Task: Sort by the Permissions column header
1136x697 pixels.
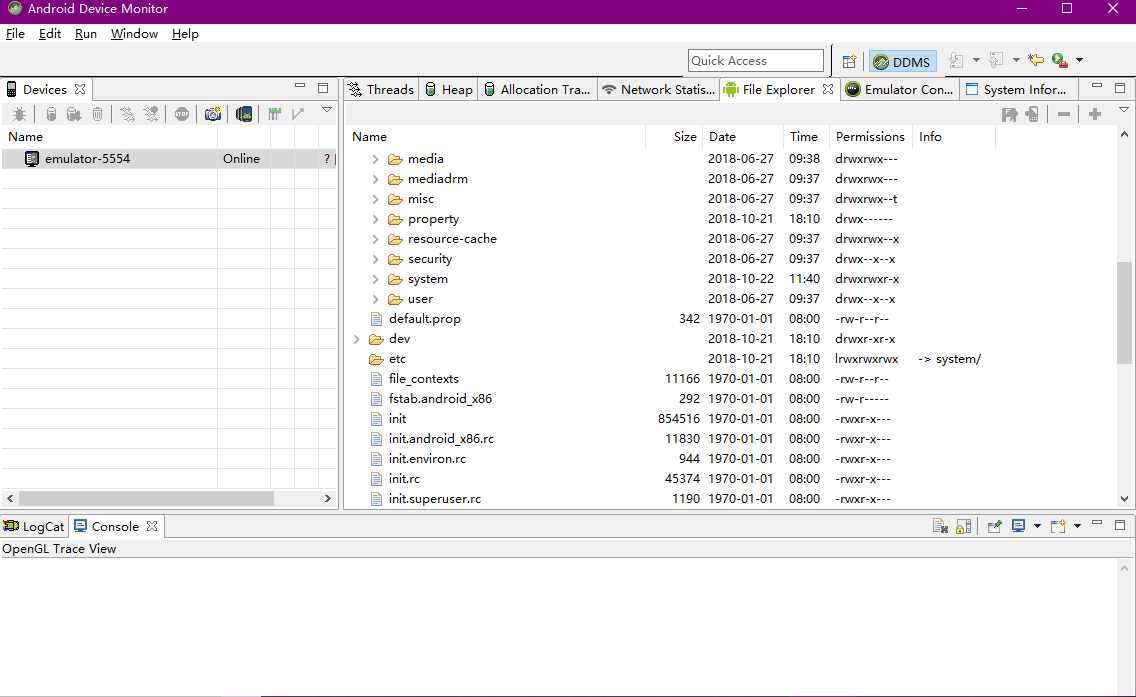Action: (870, 136)
